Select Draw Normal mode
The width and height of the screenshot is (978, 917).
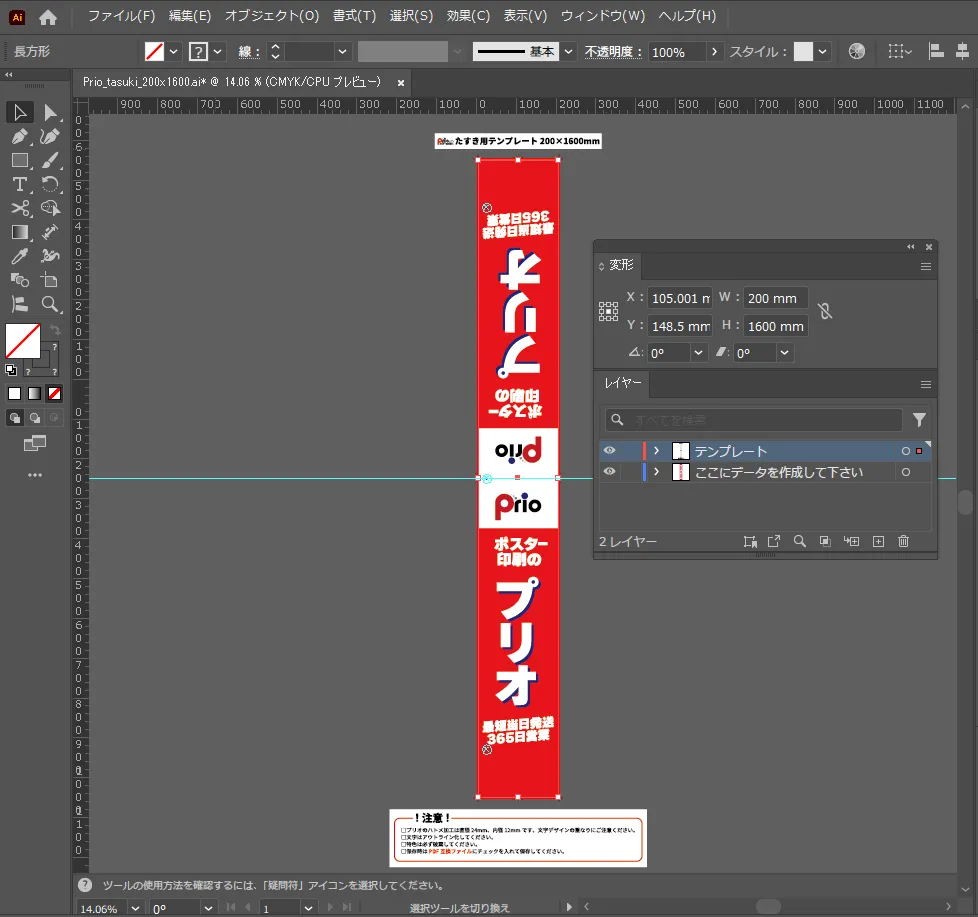(x=14, y=418)
